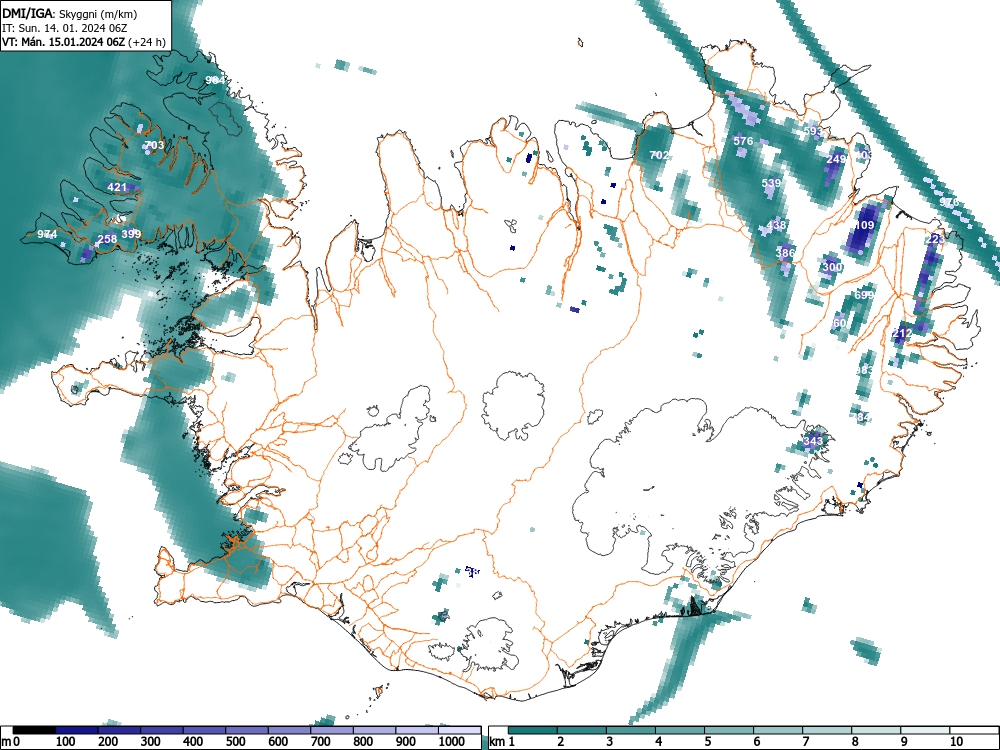The image size is (1000, 750).
Task: Click the 'km' unit label of the legend
Action: pyautogui.click(x=497, y=742)
